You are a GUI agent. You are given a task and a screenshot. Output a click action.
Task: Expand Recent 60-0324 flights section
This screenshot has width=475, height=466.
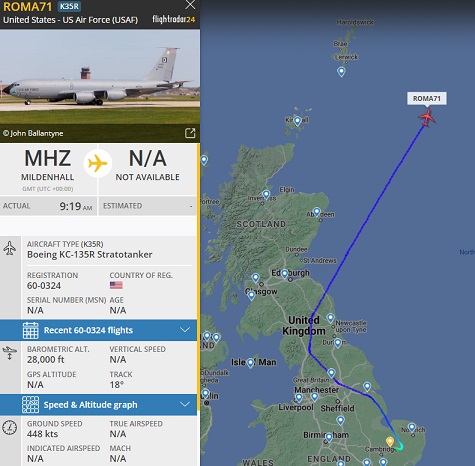(98, 330)
